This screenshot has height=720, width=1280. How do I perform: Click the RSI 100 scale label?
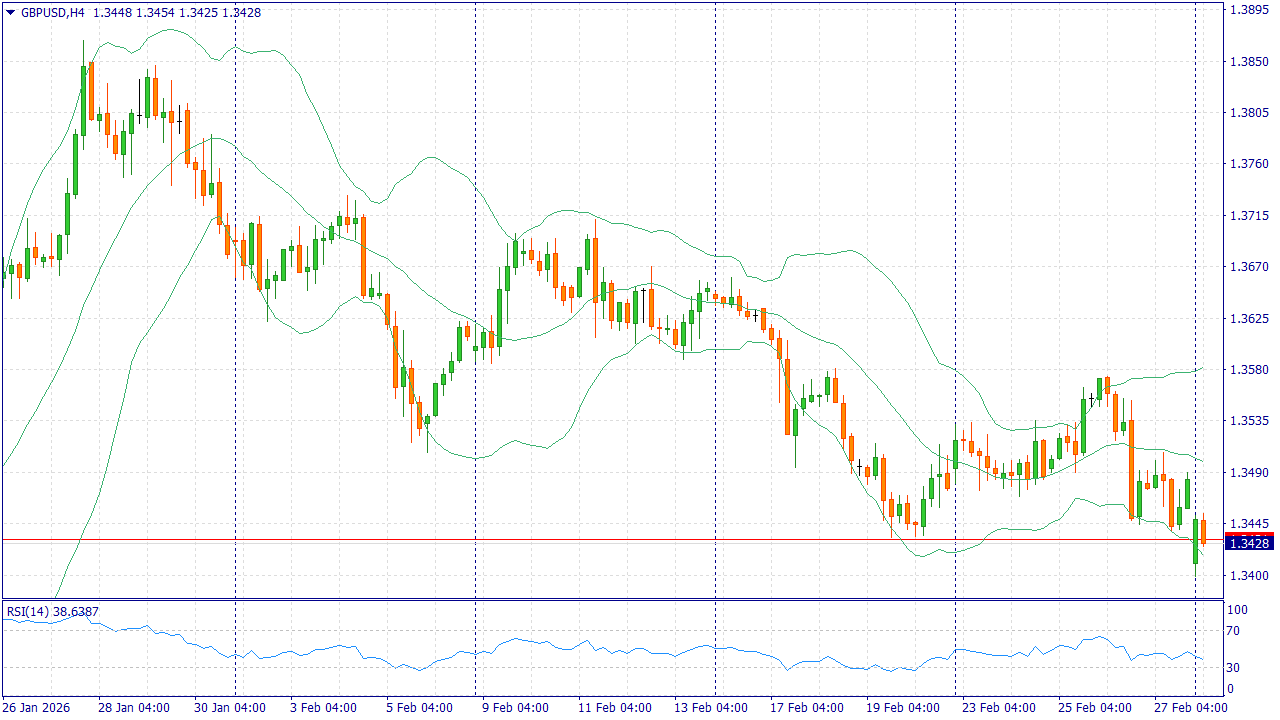click(x=1238, y=609)
